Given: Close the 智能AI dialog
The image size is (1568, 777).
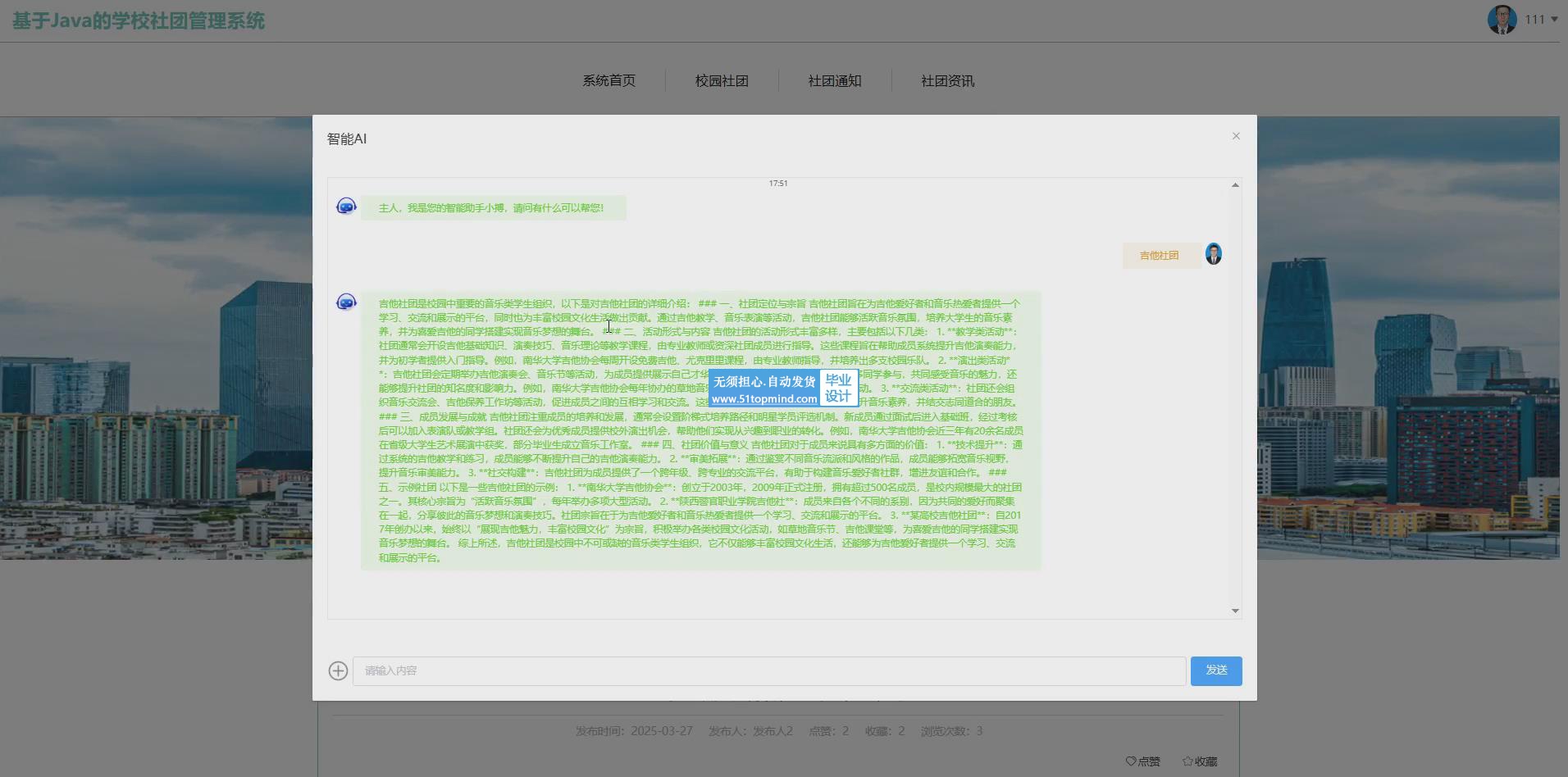Looking at the screenshot, I should pos(1236,136).
